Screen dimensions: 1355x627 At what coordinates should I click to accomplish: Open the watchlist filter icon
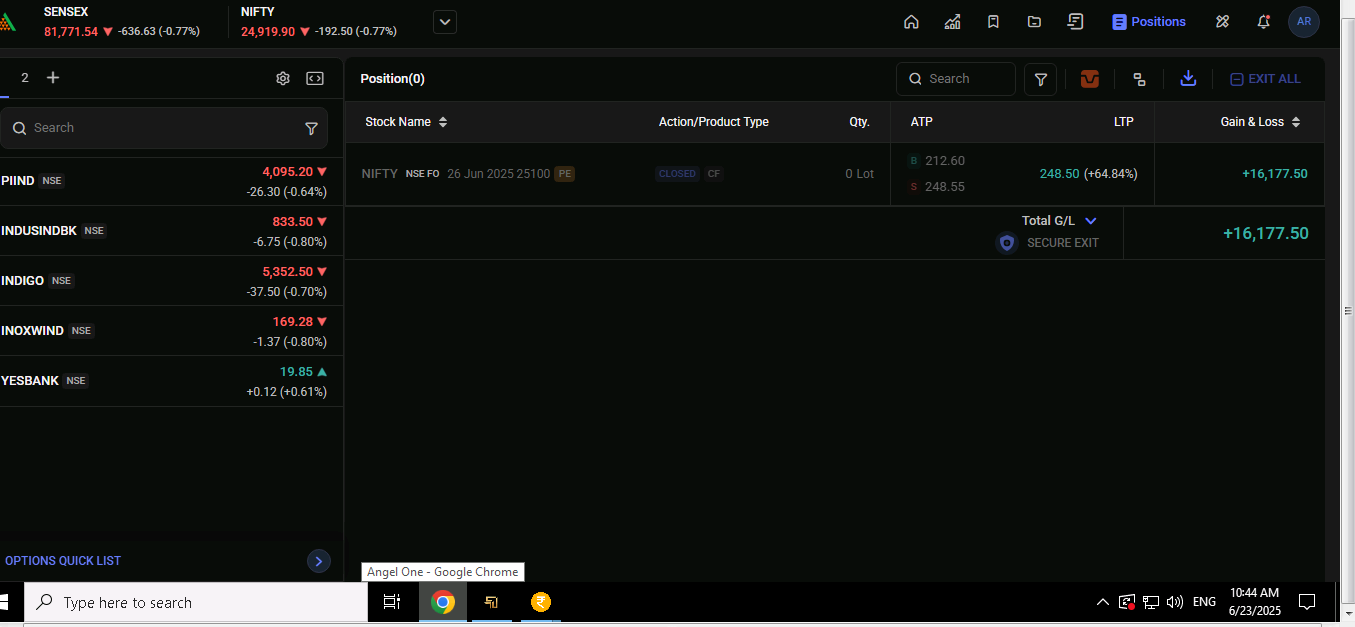coord(311,128)
